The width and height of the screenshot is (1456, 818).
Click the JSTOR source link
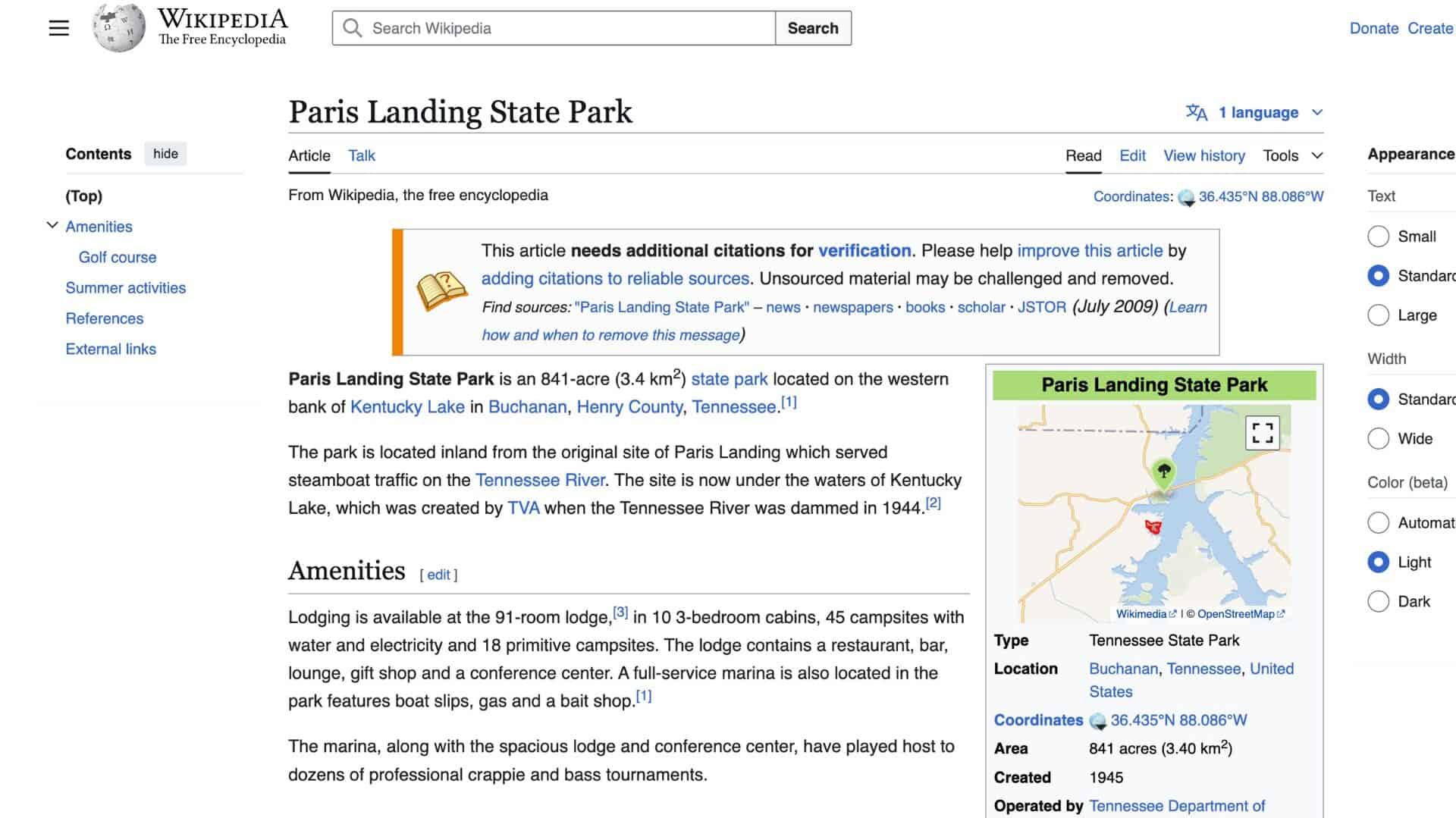(1041, 307)
